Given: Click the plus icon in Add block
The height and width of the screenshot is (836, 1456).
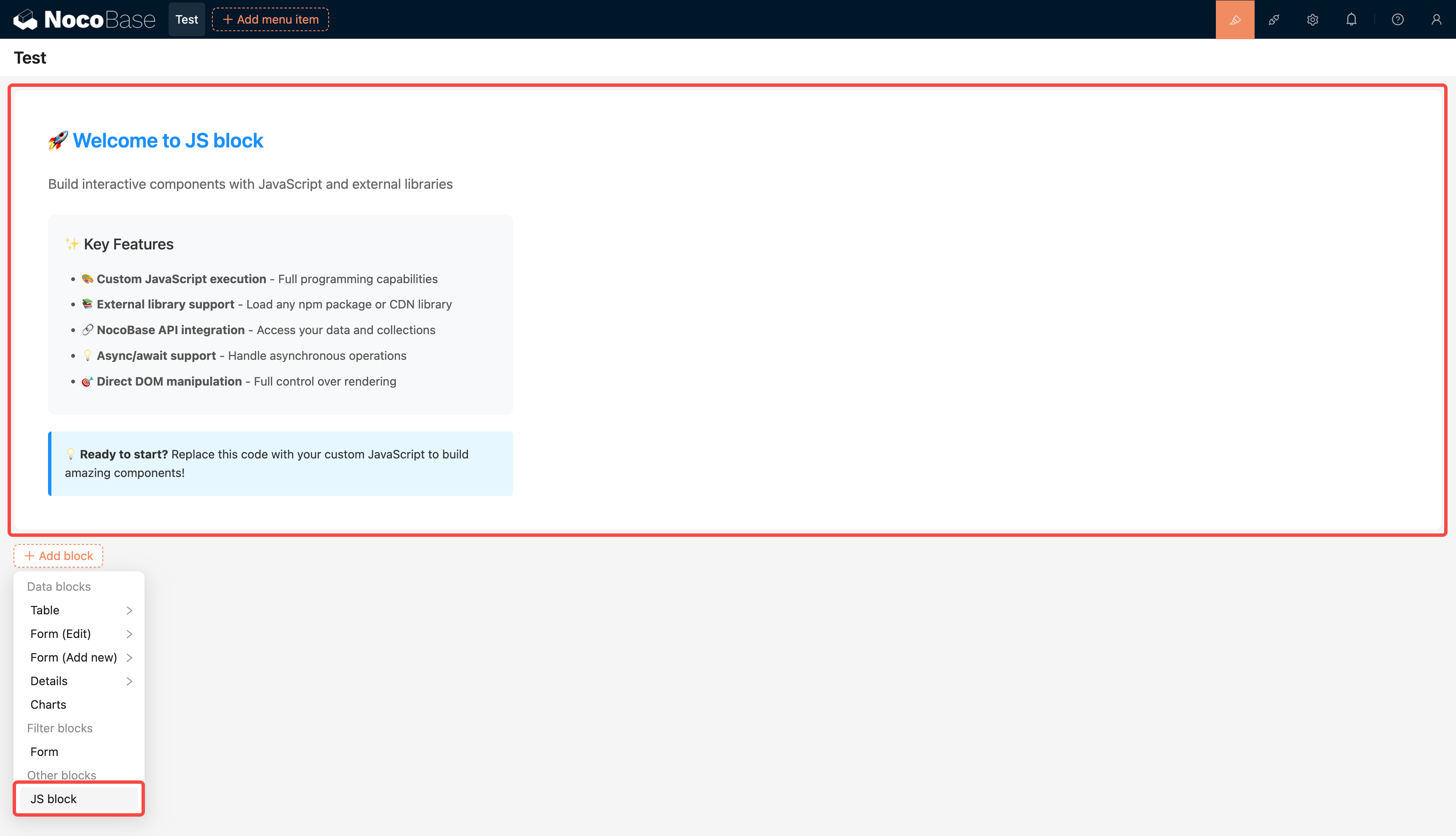Looking at the screenshot, I should click(x=29, y=556).
